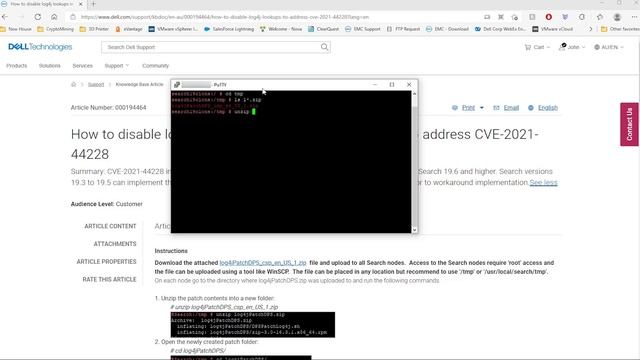Click the Contact Us side tab
This screenshot has height=360, width=640.
click(x=629, y=124)
